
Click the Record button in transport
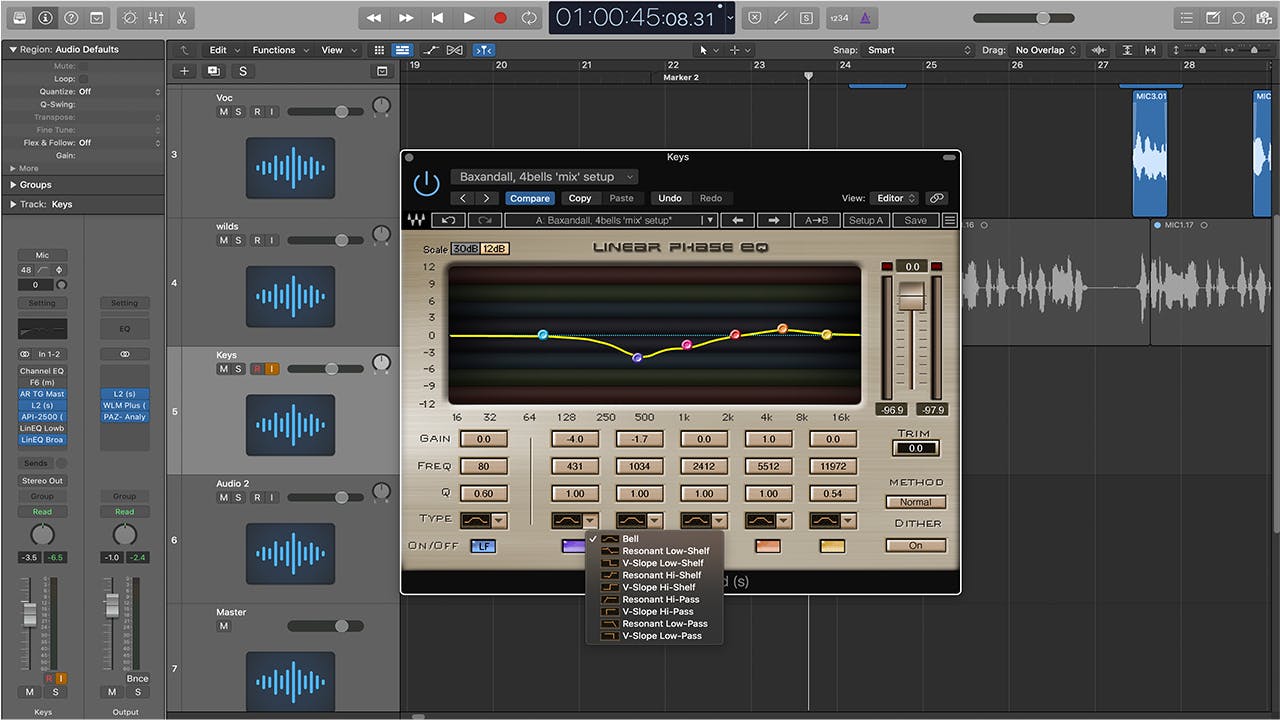(500, 18)
